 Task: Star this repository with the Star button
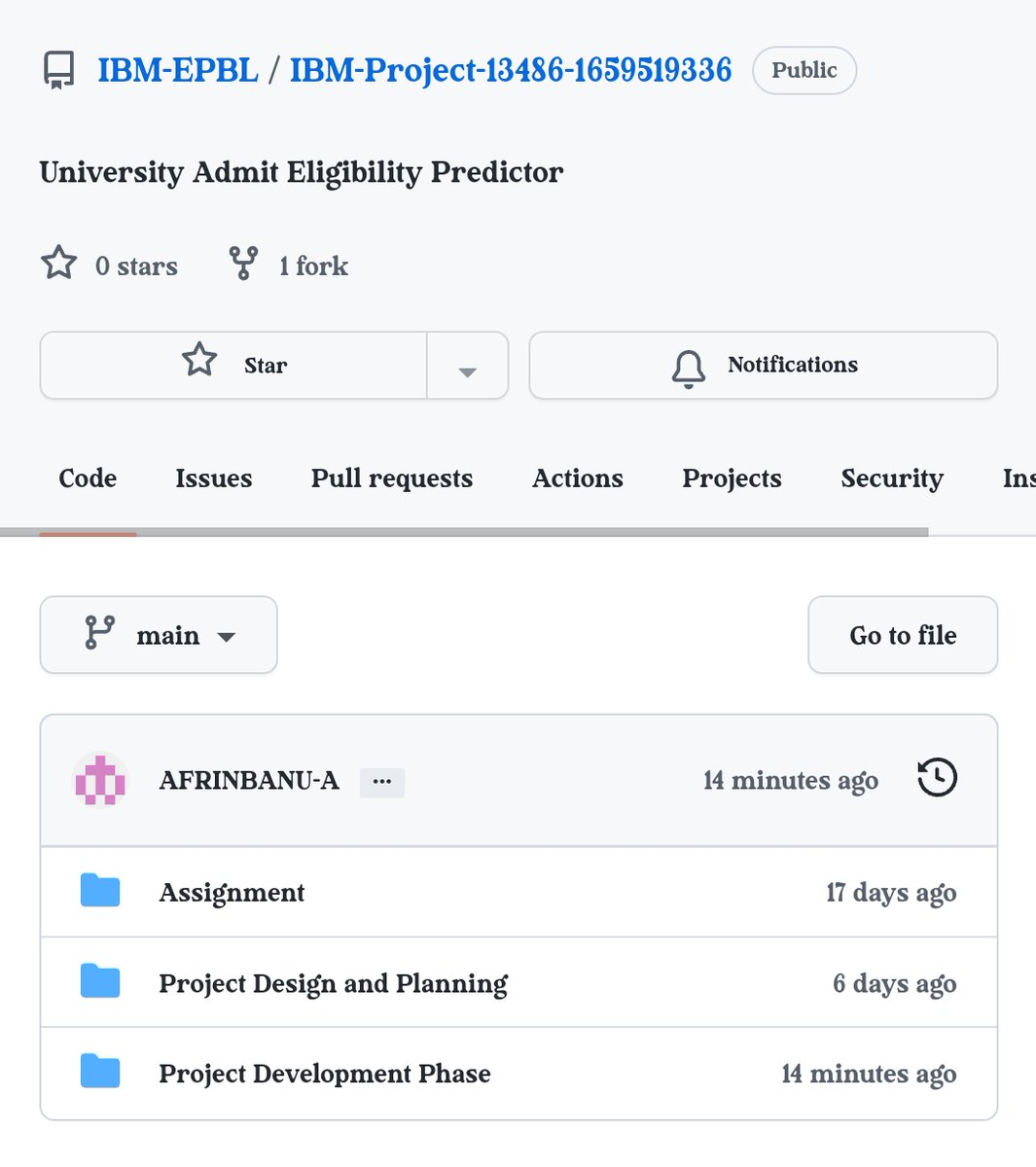tap(233, 365)
